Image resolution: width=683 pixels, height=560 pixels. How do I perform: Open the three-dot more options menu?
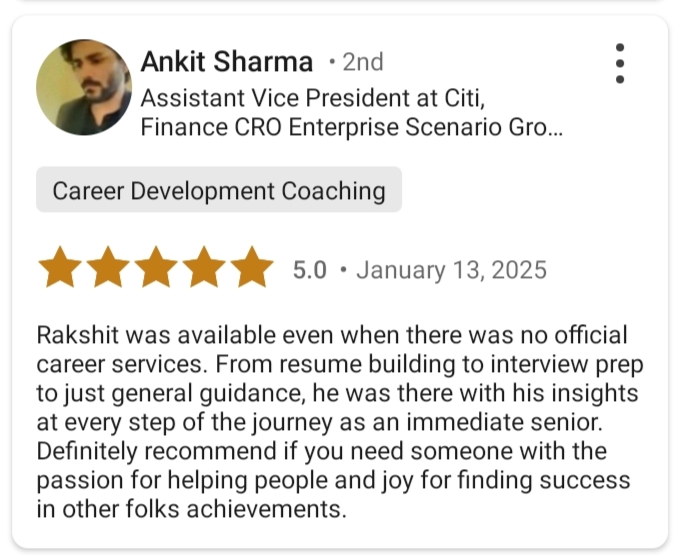click(x=620, y=64)
